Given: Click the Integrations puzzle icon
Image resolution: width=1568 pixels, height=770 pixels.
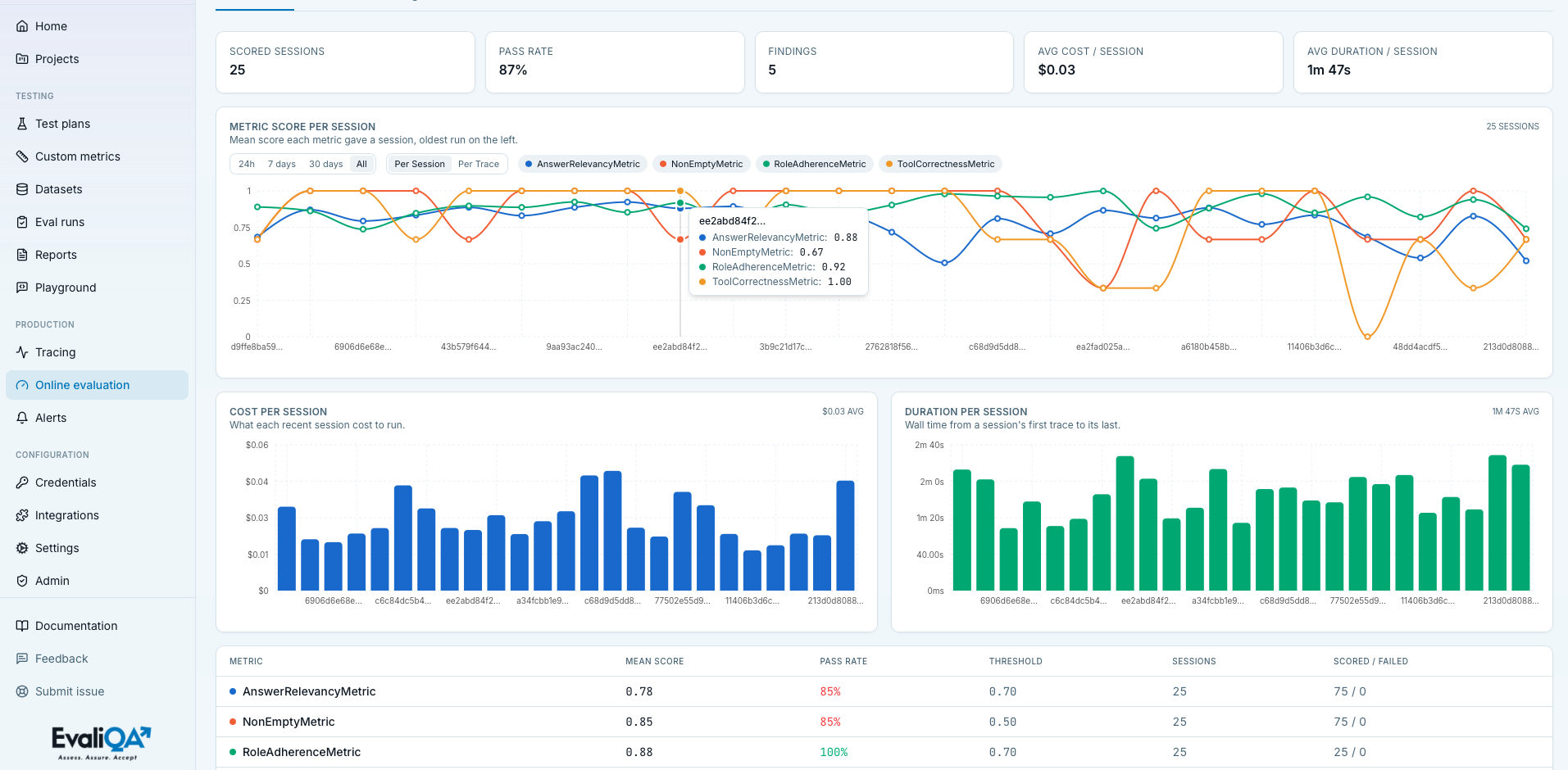Looking at the screenshot, I should (x=22, y=515).
